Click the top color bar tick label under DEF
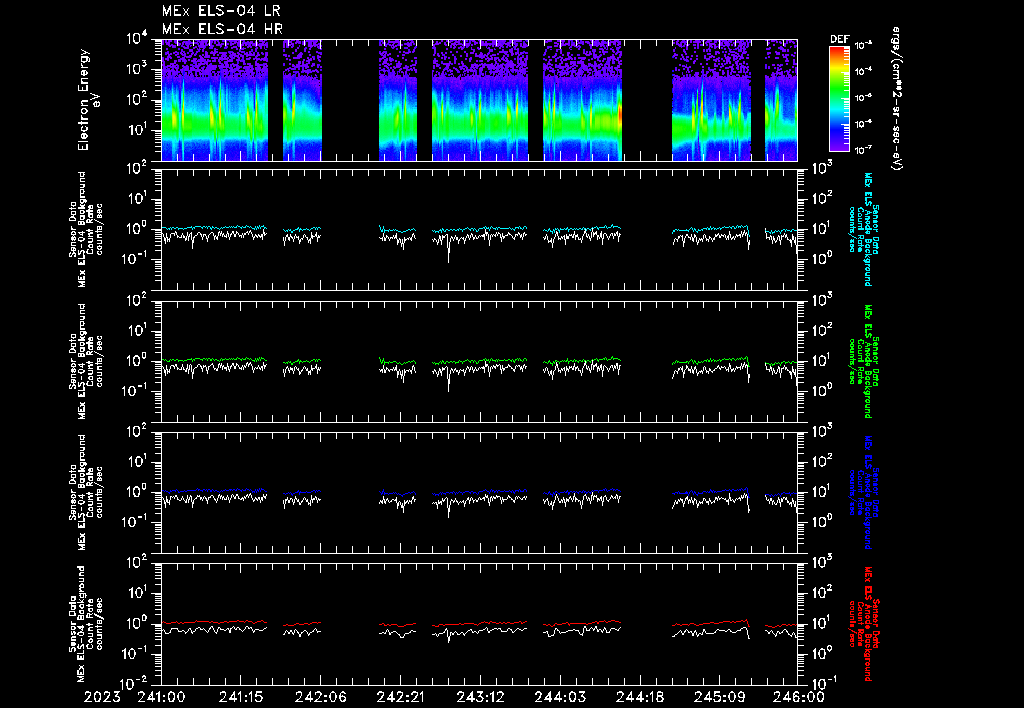The height and width of the screenshot is (708, 1024). coord(863,46)
